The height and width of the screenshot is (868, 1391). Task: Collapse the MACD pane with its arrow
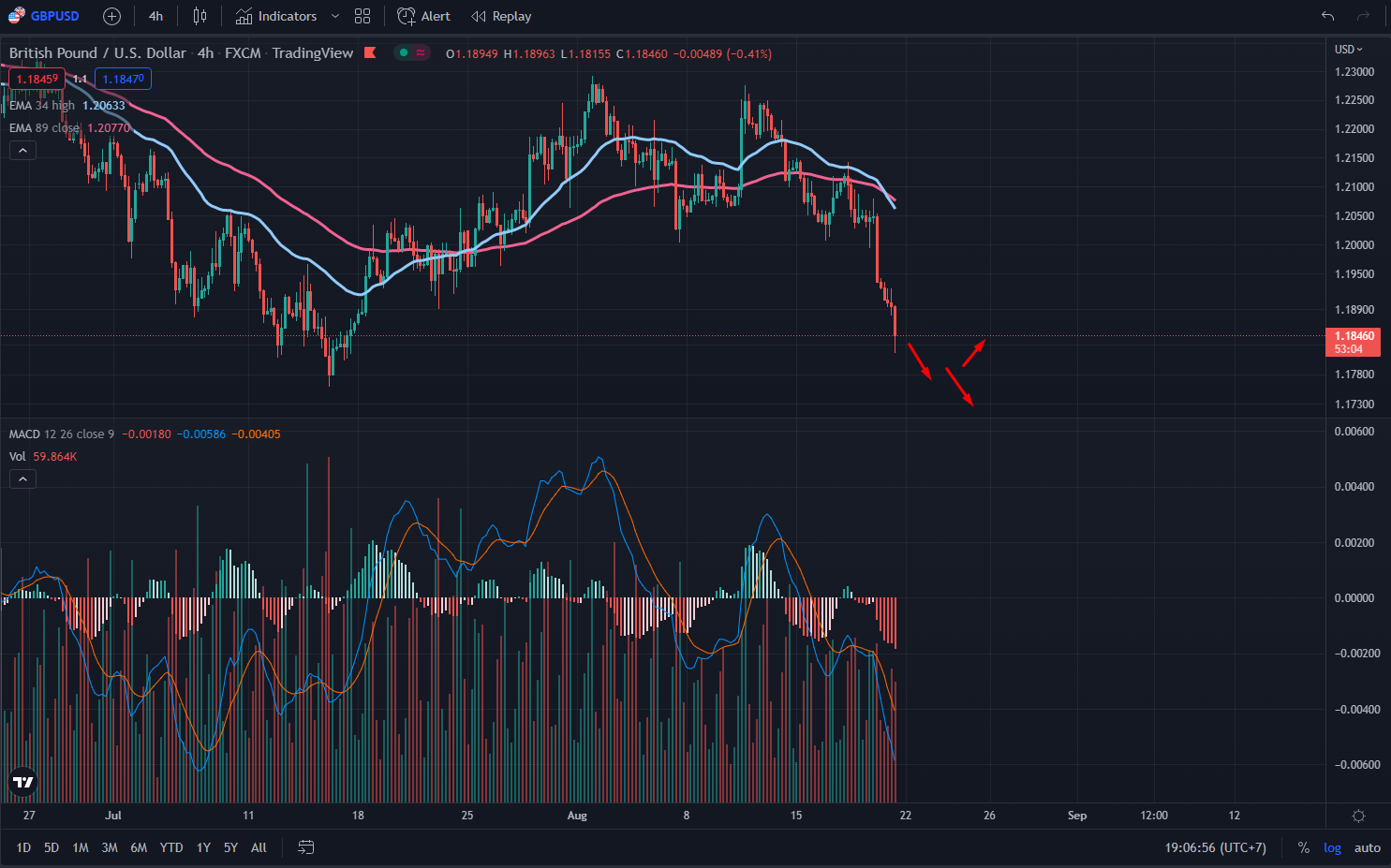point(22,478)
